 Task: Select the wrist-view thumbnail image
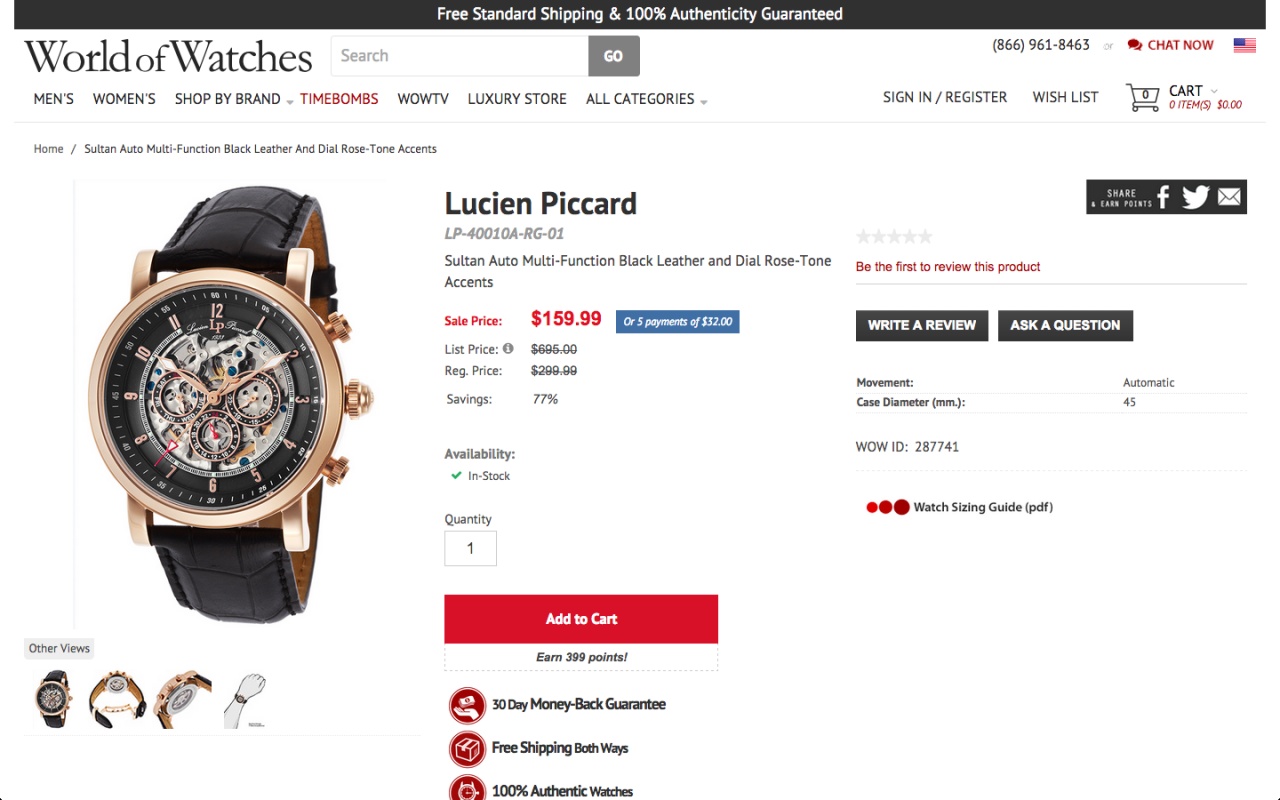tap(245, 699)
